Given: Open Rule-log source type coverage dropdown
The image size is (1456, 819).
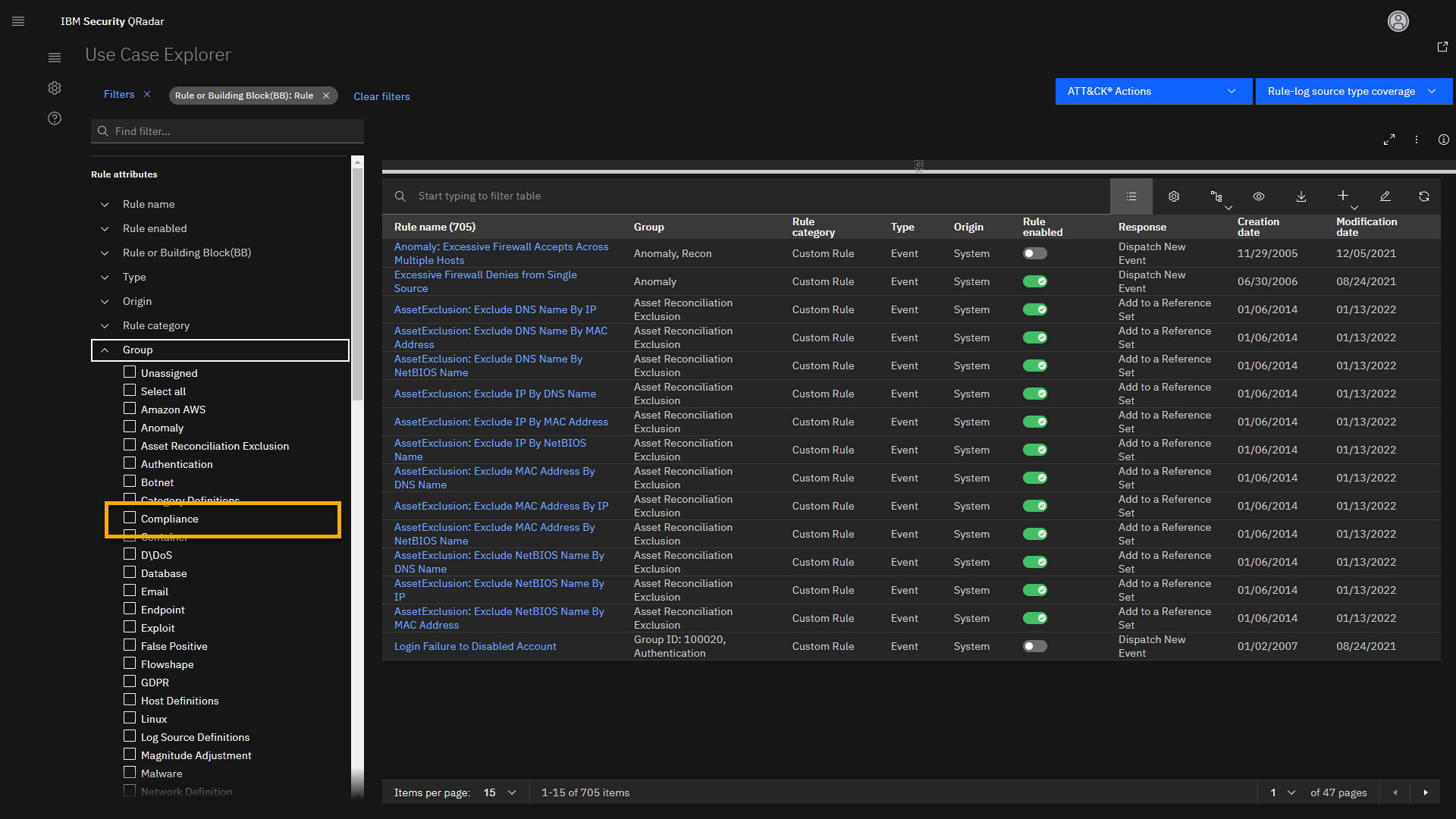Looking at the screenshot, I should pyautogui.click(x=1353, y=91).
